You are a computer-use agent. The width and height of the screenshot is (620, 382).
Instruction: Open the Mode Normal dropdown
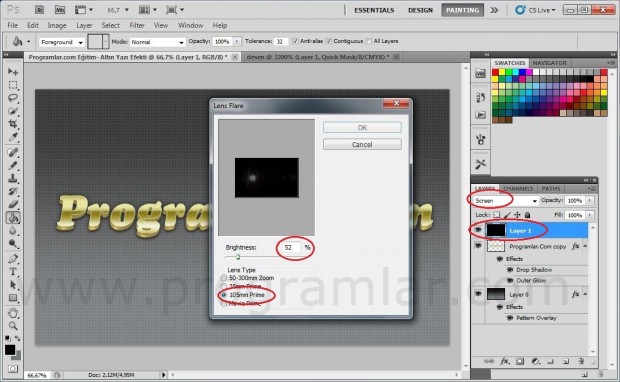point(158,42)
